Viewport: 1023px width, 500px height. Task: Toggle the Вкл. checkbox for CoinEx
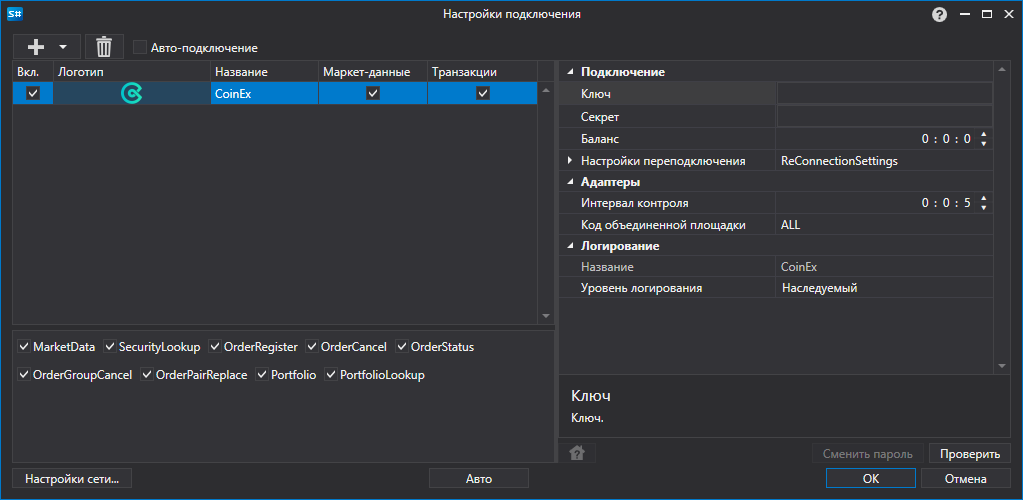click(x=33, y=93)
